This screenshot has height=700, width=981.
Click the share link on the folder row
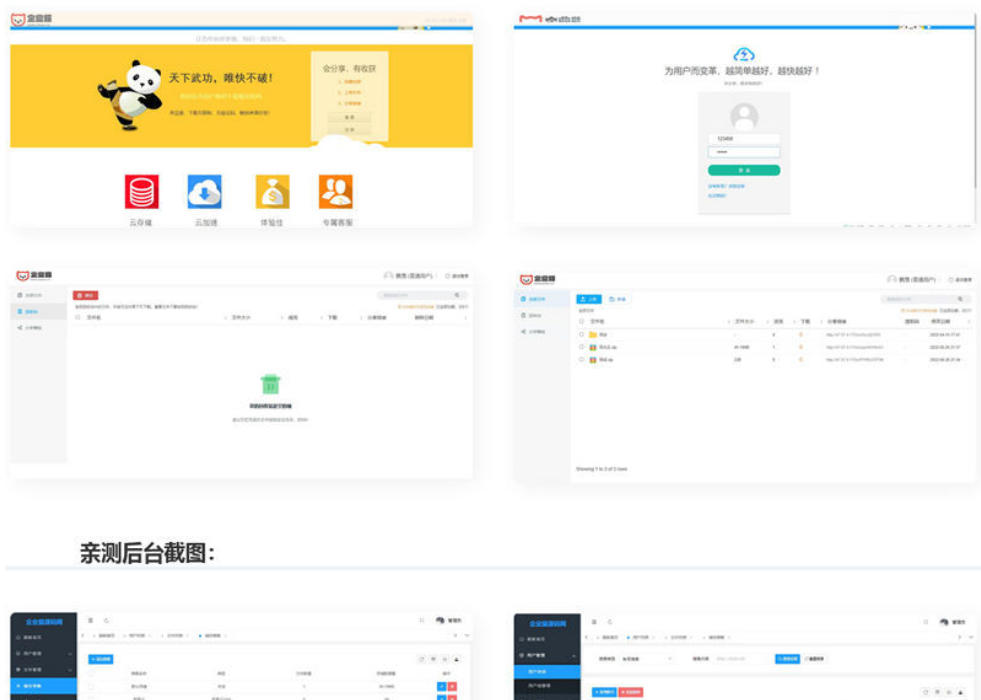click(854, 335)
